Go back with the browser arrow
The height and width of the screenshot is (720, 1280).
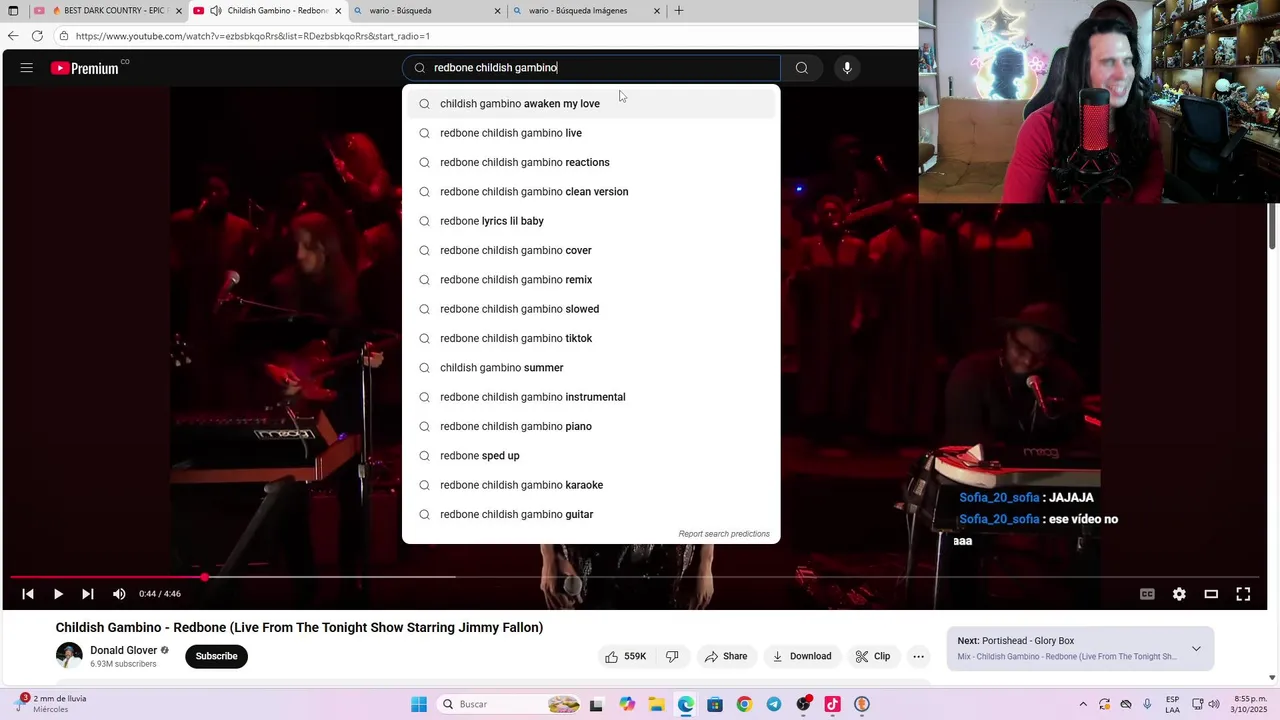pos(13,36)
